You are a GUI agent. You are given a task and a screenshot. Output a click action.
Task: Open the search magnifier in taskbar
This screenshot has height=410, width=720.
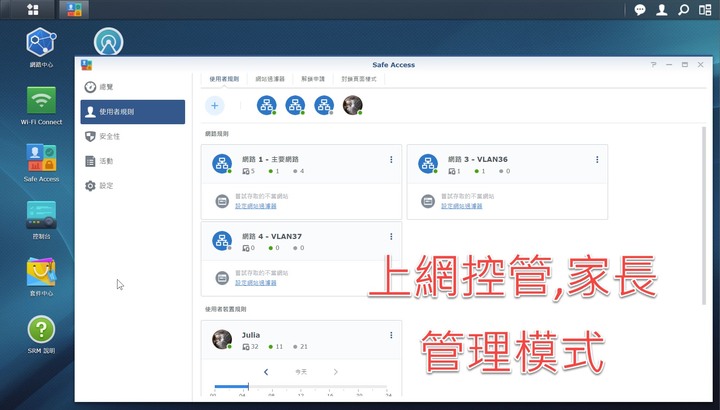point(684,10)
